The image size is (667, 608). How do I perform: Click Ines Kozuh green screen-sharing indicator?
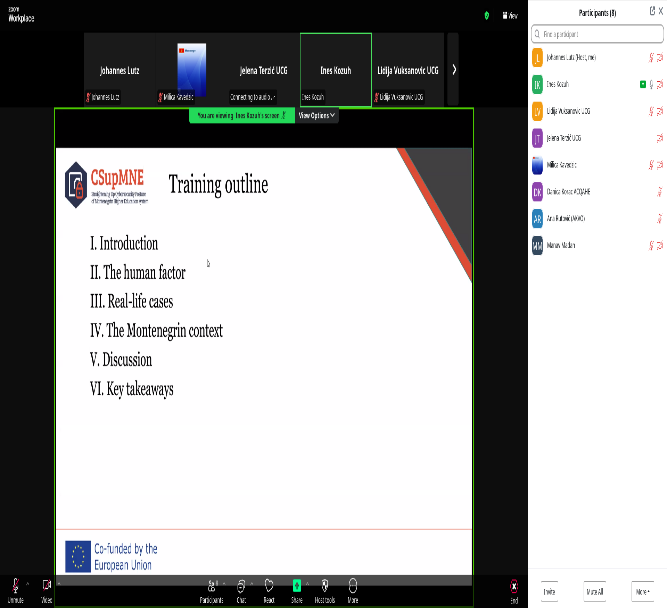(643, 84)
